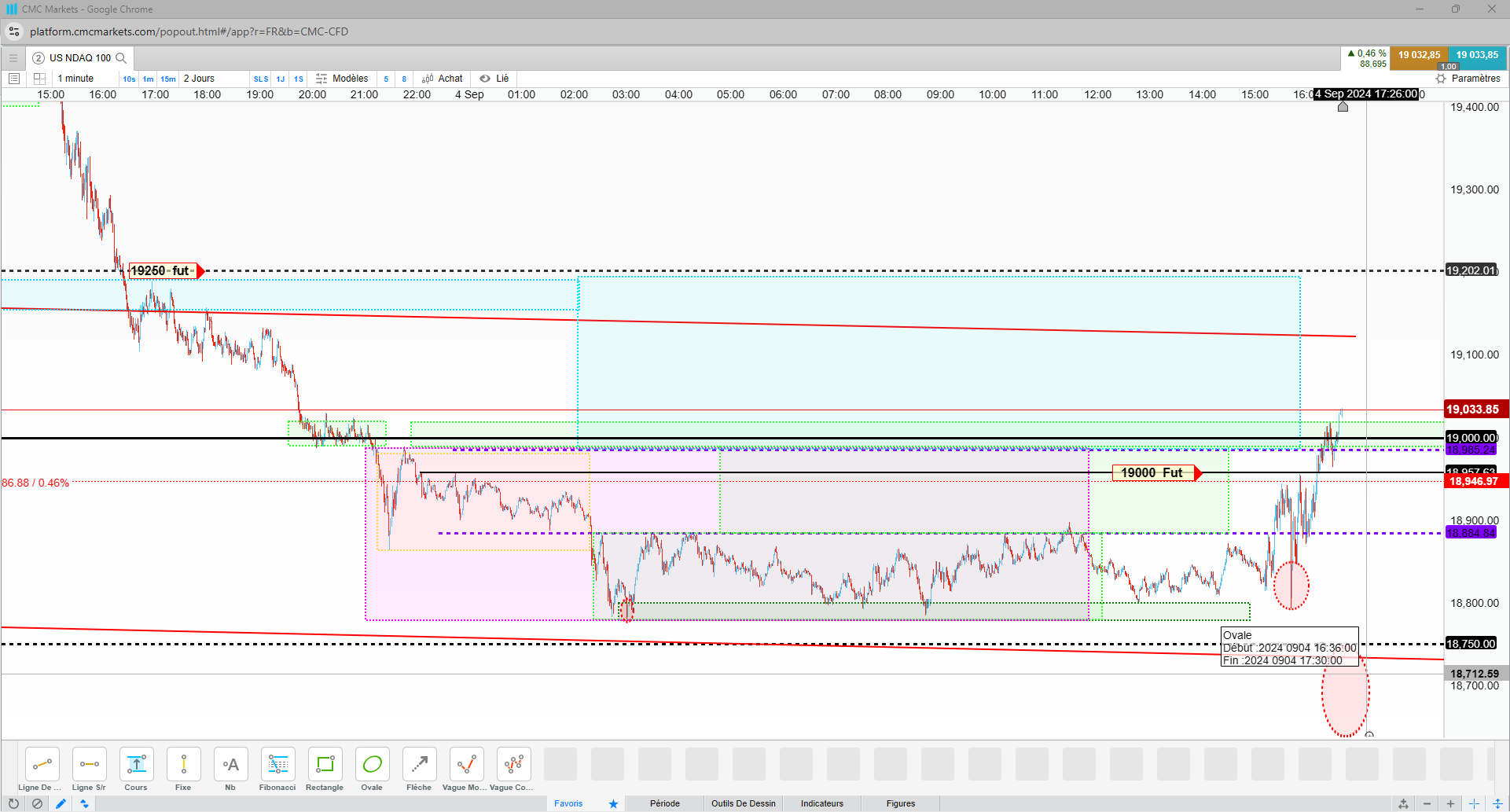This screenshot has width=1510, height=812.
Task: Click the Achat buy button
Action: (x=443, y=79)
